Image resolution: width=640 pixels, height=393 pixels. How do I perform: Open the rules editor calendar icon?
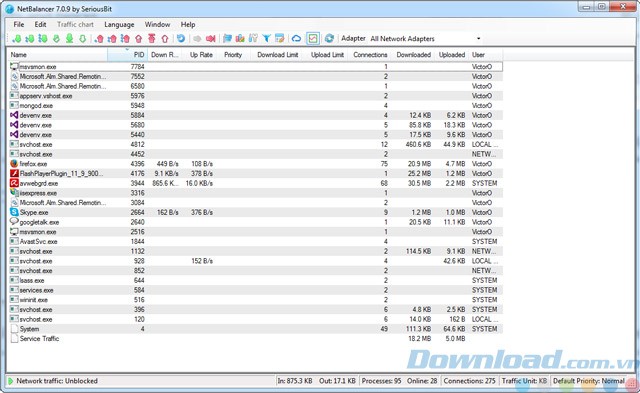(x=280, y=39)
